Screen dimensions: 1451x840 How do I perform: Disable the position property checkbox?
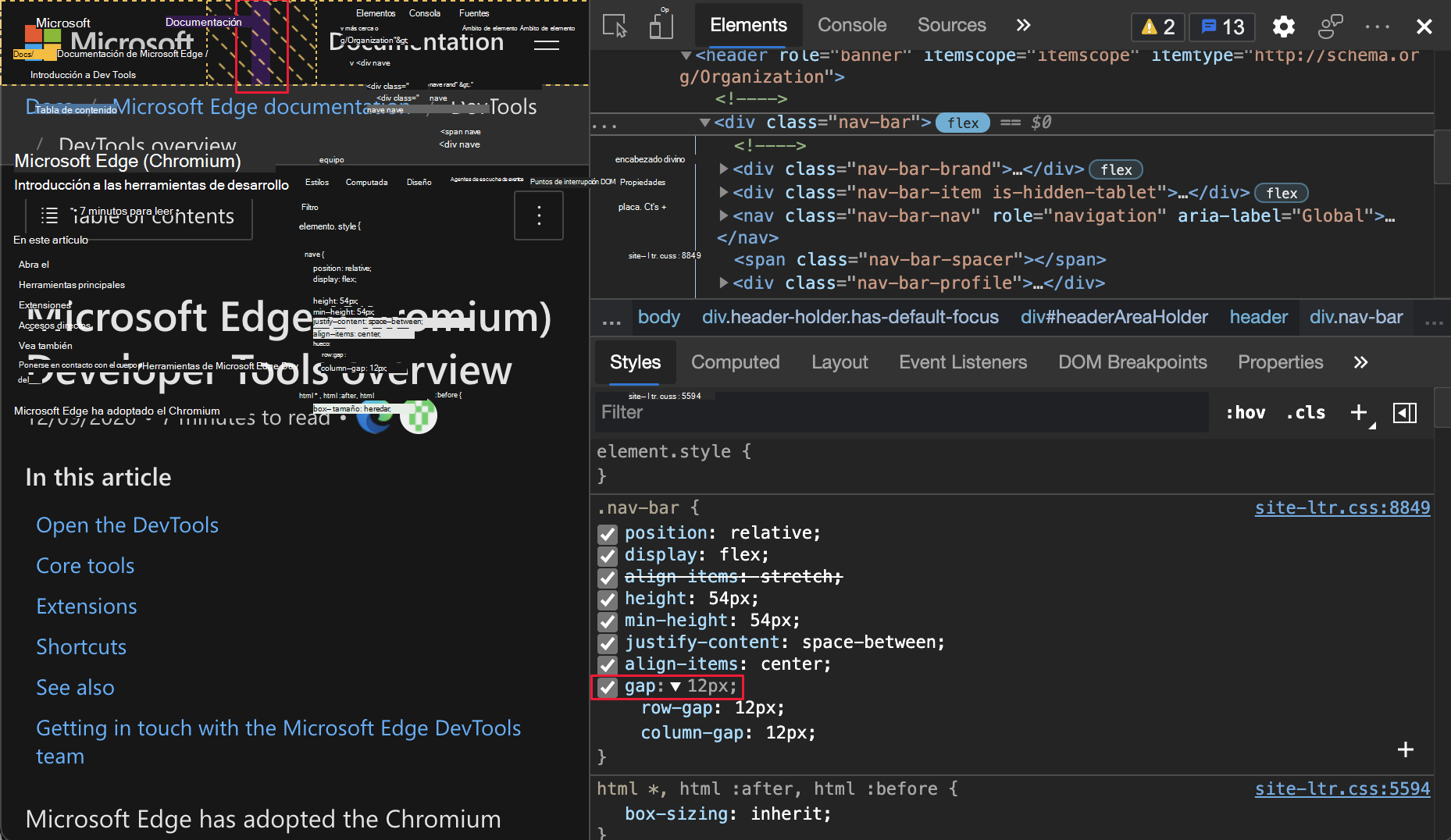coord(608,534)
